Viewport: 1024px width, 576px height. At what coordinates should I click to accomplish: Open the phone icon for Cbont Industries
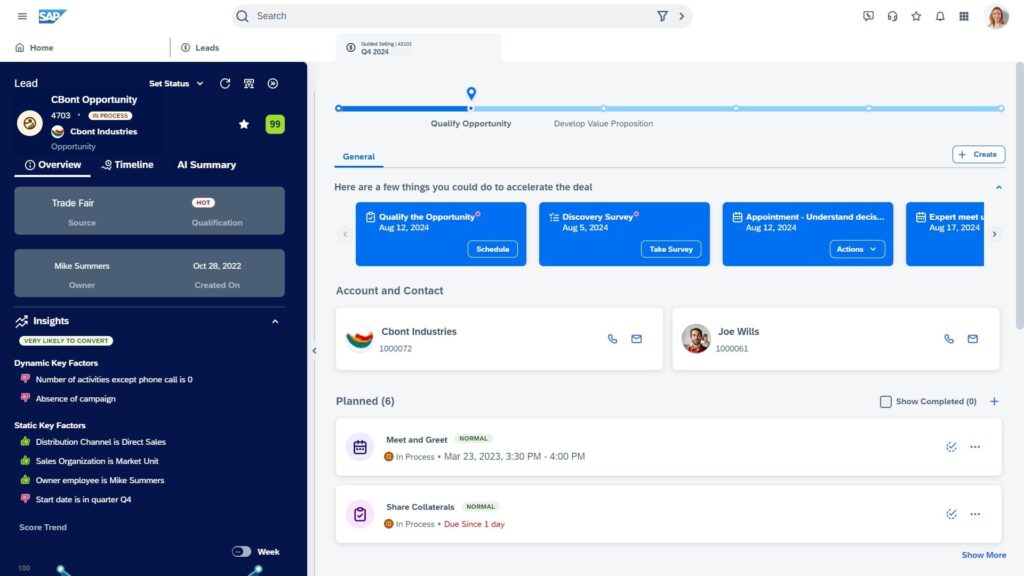coord(612,339)
